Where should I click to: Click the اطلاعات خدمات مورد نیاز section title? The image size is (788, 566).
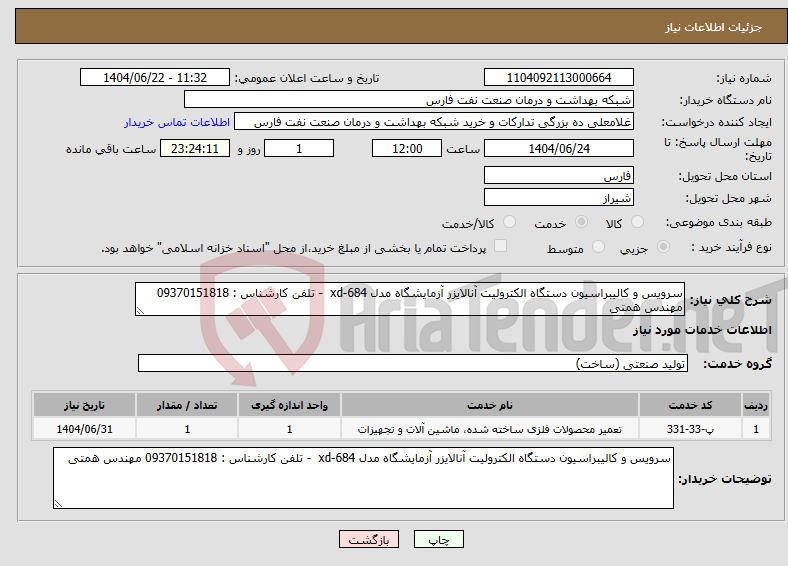coord(702,330)
